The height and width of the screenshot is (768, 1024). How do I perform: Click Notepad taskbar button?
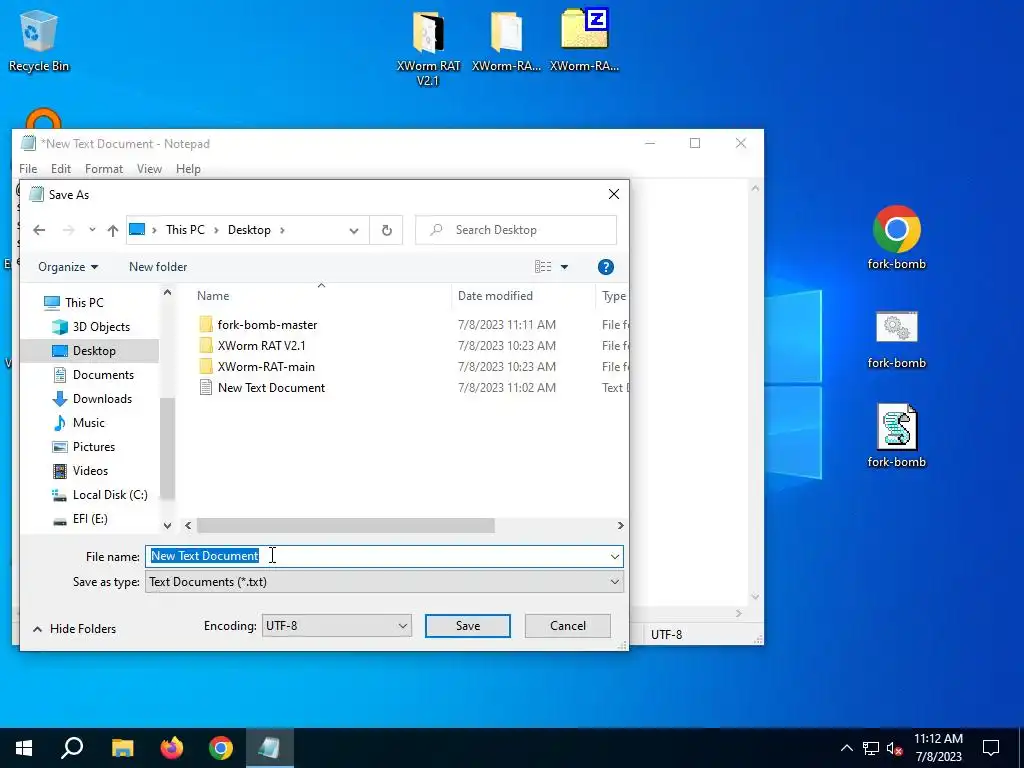point(270,748)
